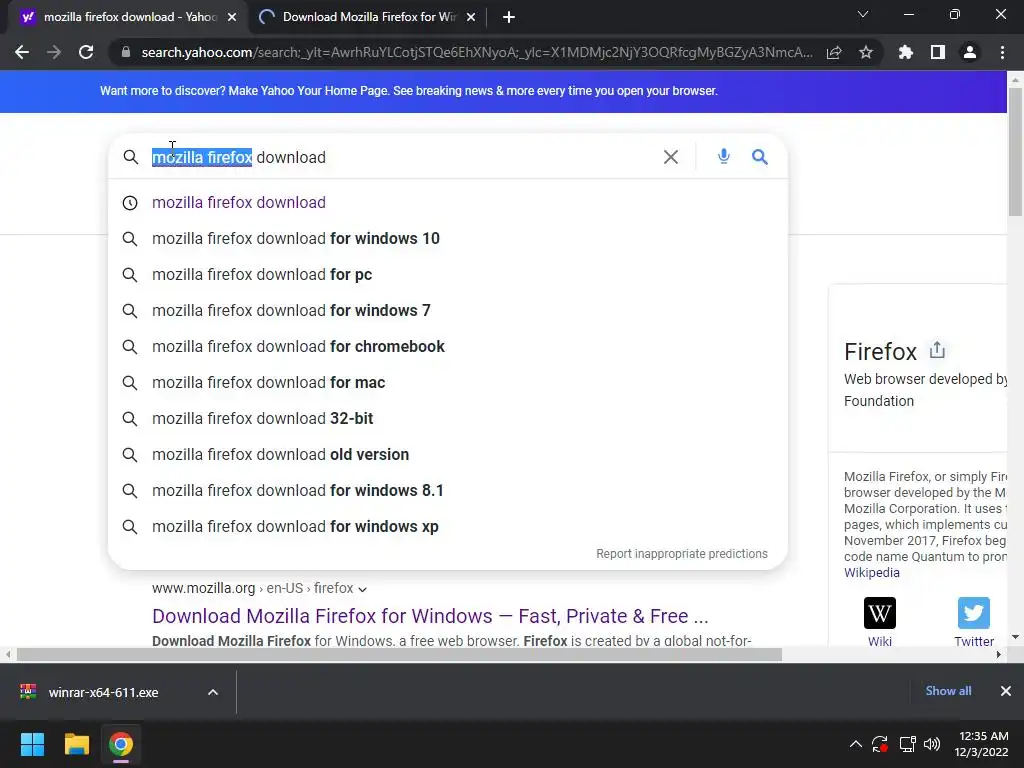The height and width of the screenshot is (768, 1024).
Task: Open the Windows Start menu
Action: 32,744
